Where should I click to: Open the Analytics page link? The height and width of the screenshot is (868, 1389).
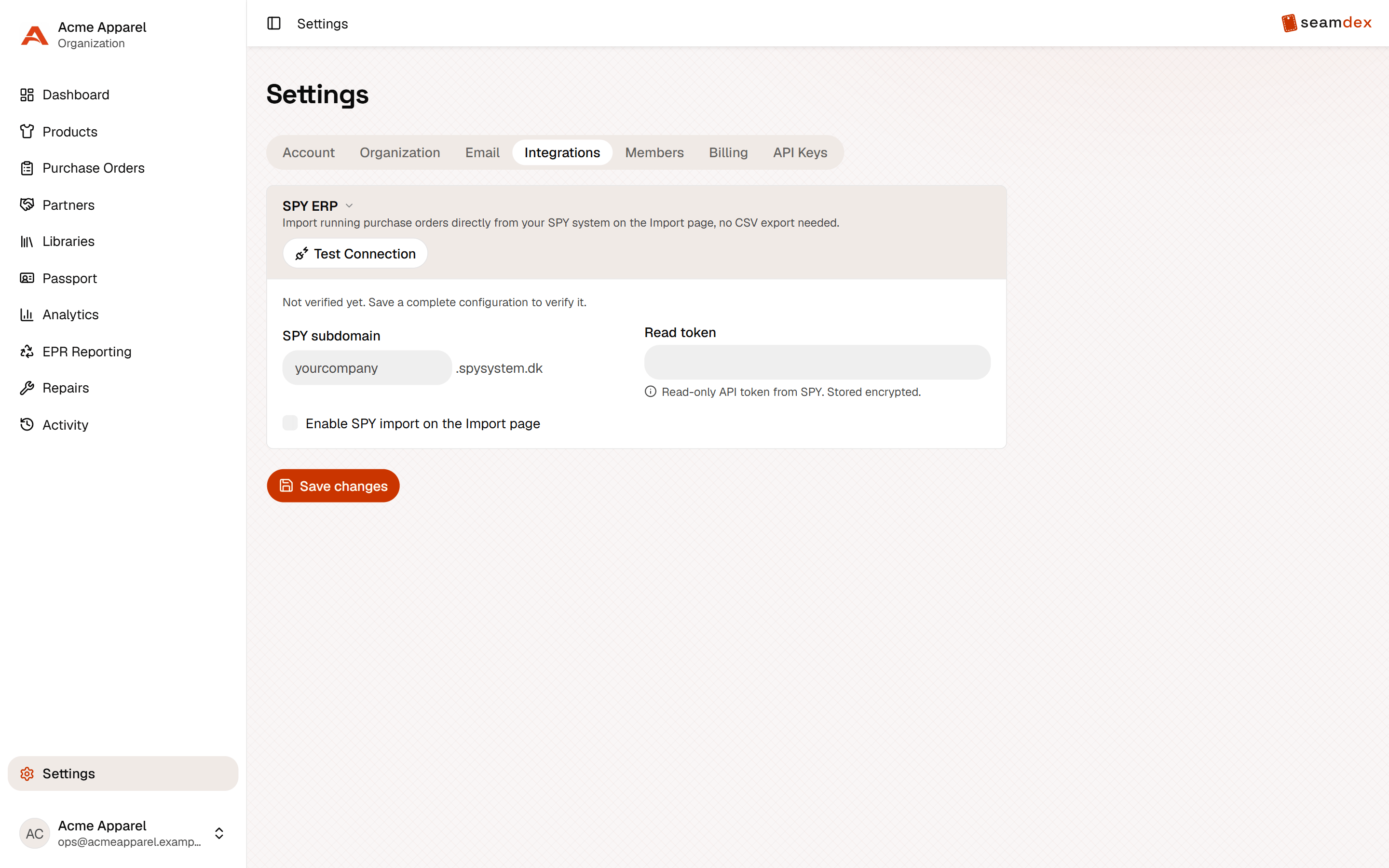(123, 314)
